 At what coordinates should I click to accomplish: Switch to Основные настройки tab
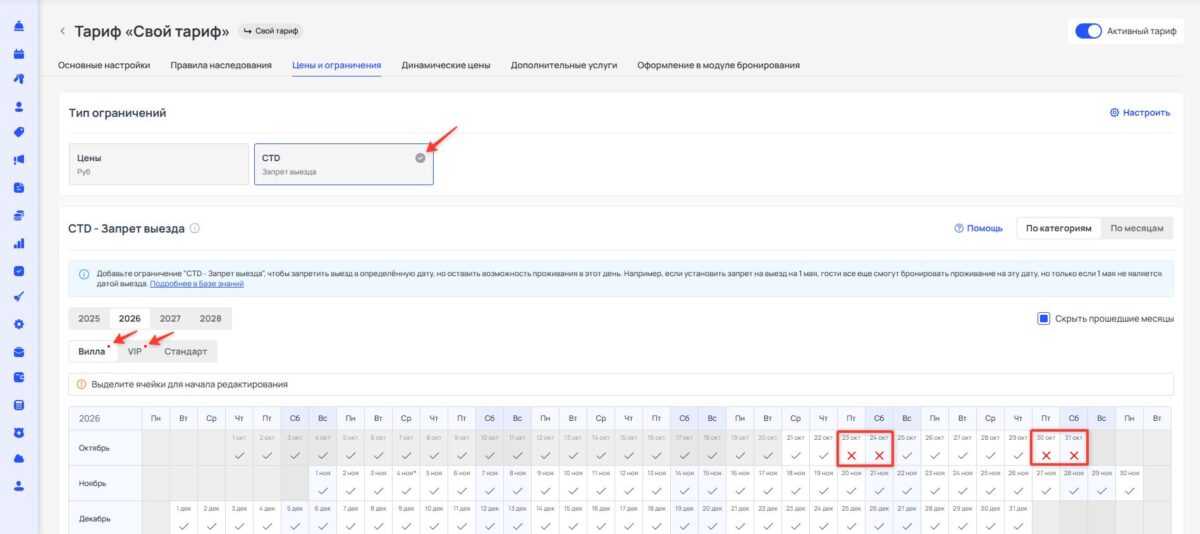pos(104,65)
